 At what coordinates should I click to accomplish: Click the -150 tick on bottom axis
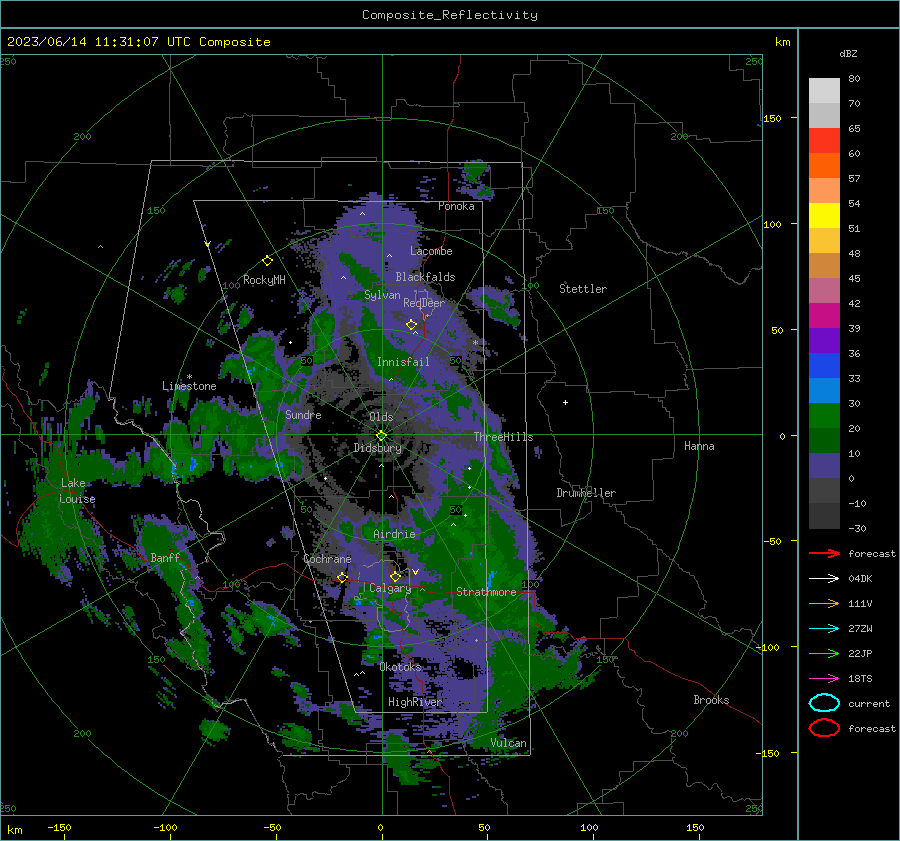point(59,827)
